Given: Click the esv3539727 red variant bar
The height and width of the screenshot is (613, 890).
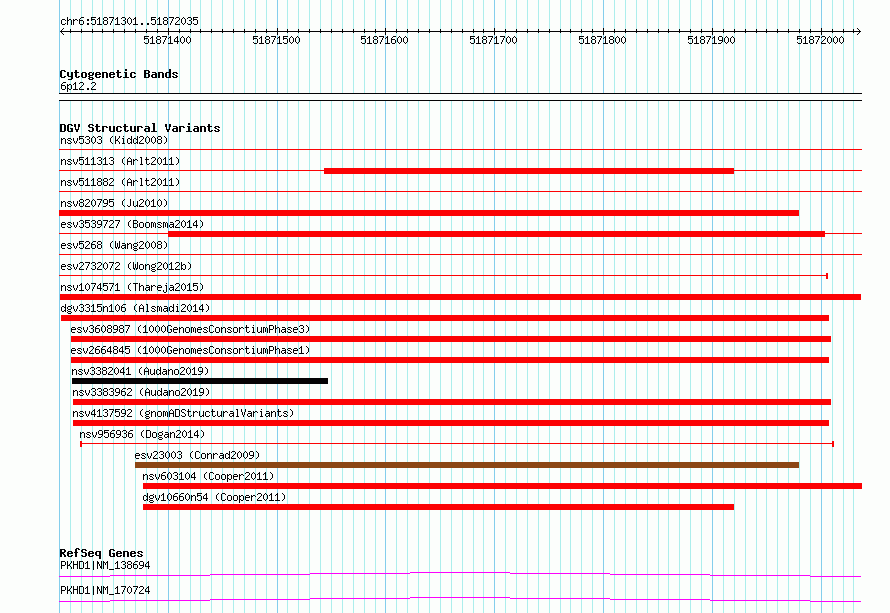Looking at the screenshot, I should pyautogui.click(x=497, y=234).
